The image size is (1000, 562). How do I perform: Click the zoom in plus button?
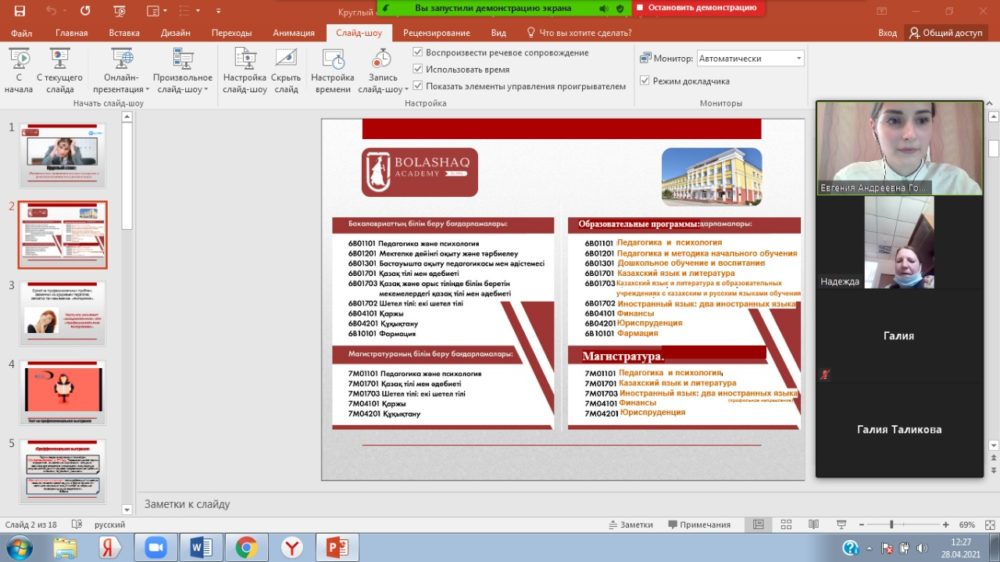pyautogui.click(x=945, y=524)
